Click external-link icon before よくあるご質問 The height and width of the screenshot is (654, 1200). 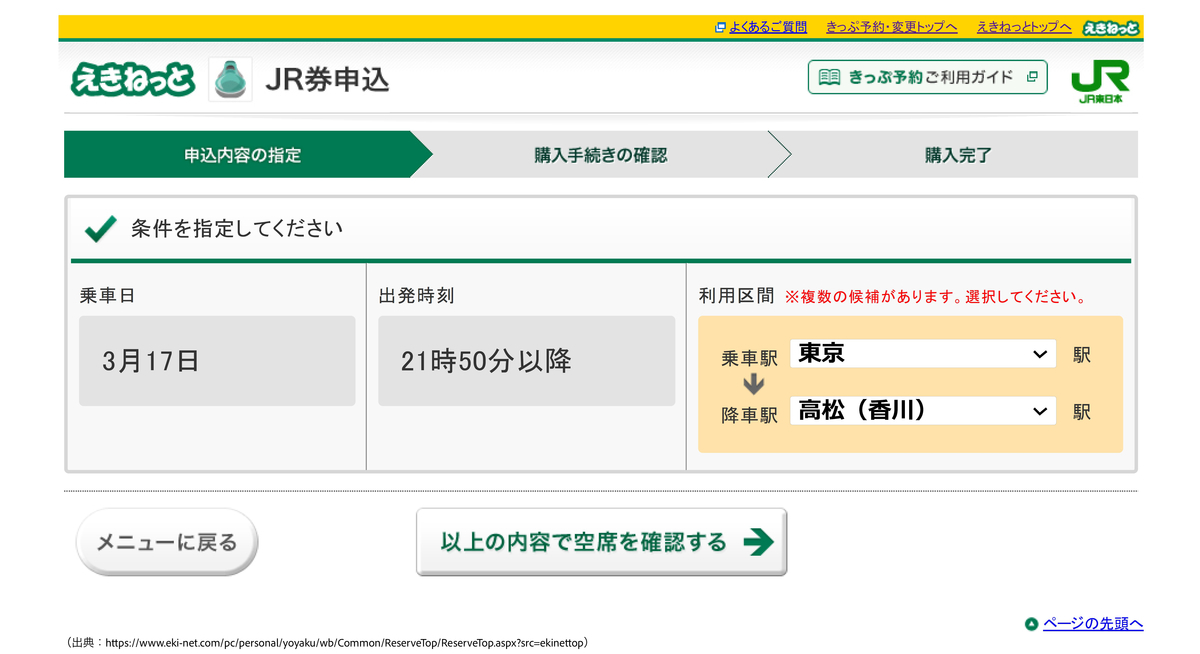[720, 28]
